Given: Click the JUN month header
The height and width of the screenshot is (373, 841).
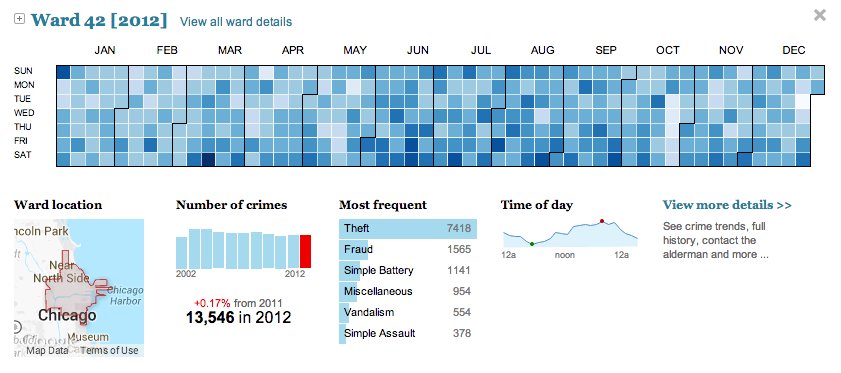Looking at the screenshot, I should click(x=418, y=50).
